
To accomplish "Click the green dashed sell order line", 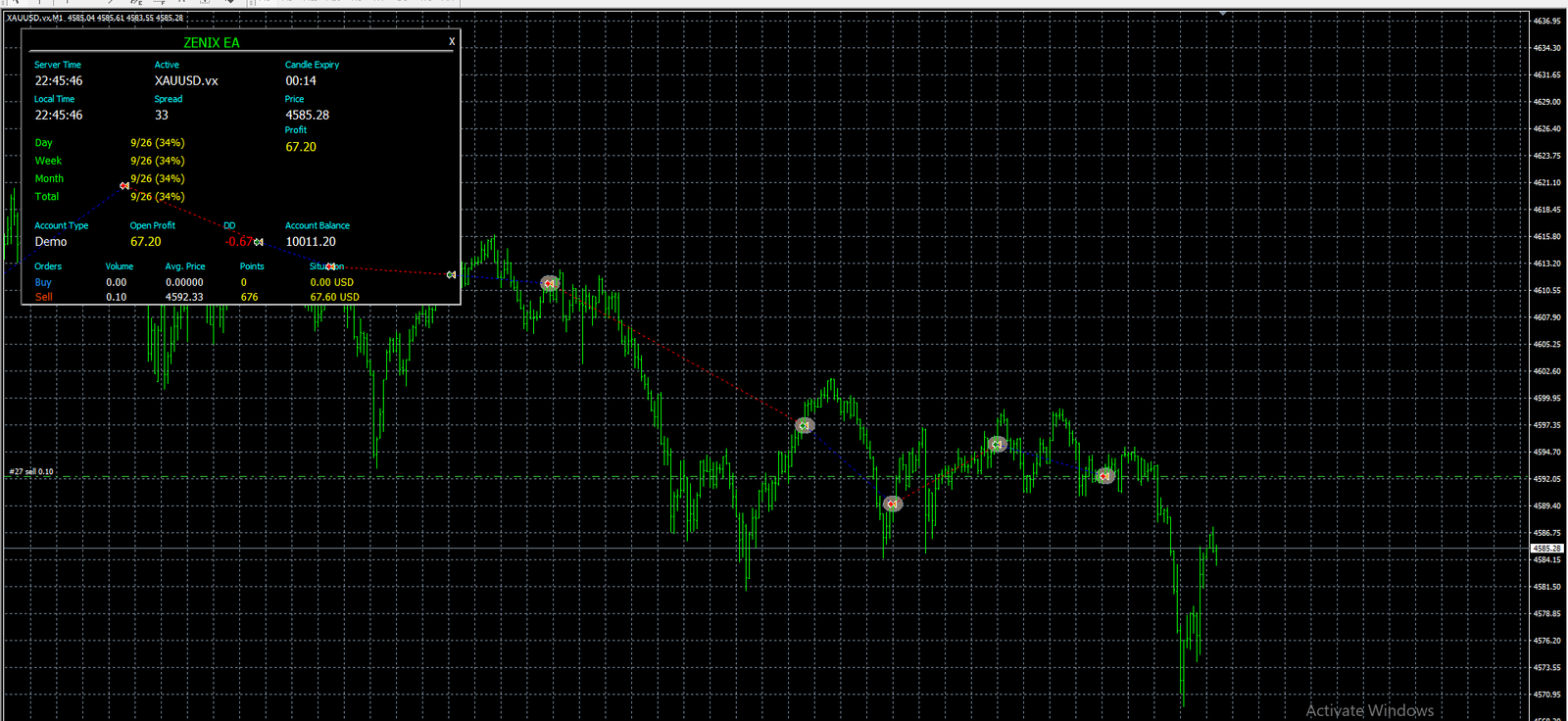I will click(764, 478).
